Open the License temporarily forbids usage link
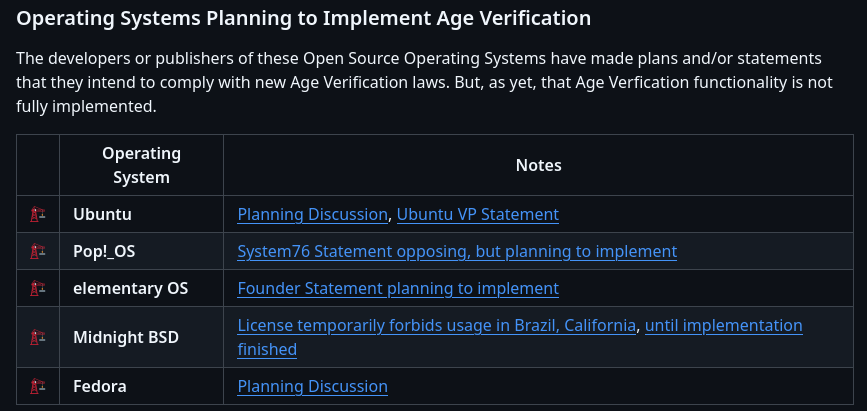867x411 pixels. coord(436,325)
